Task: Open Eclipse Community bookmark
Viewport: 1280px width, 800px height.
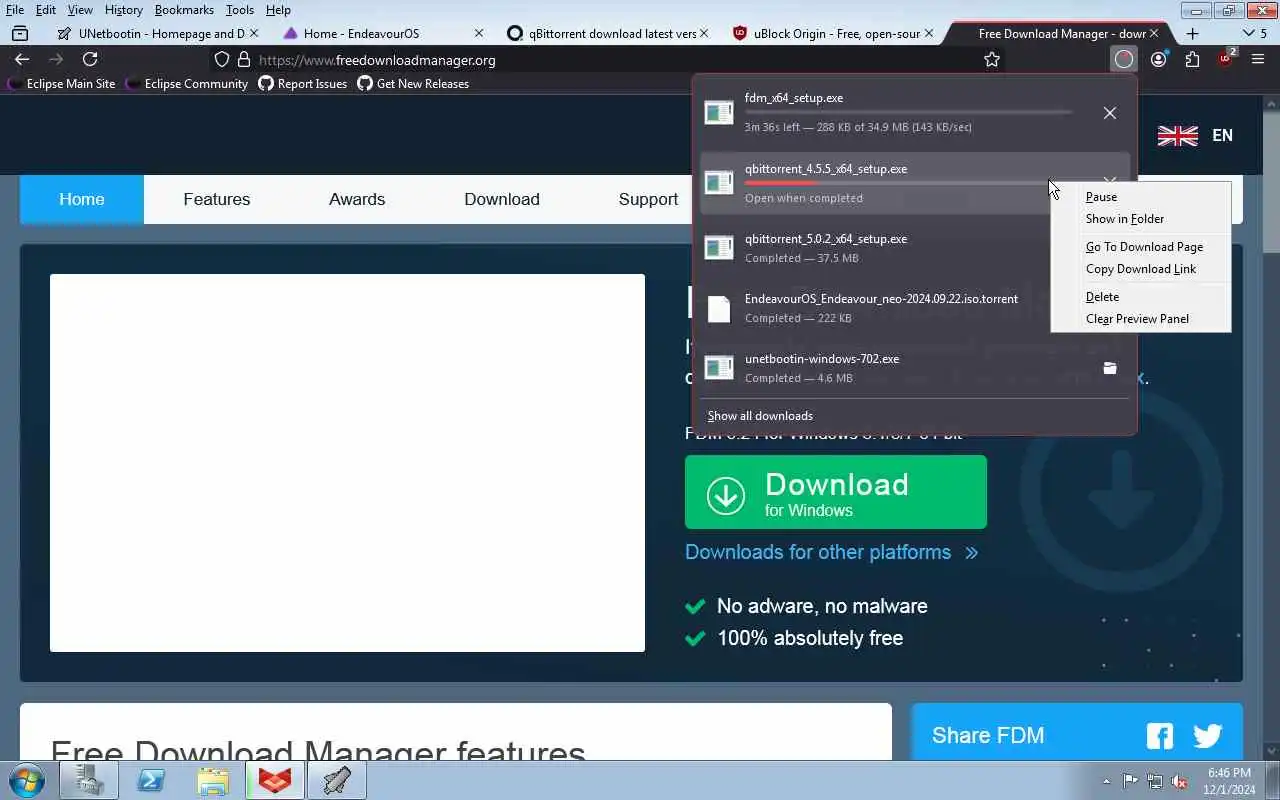Action: 186,84
